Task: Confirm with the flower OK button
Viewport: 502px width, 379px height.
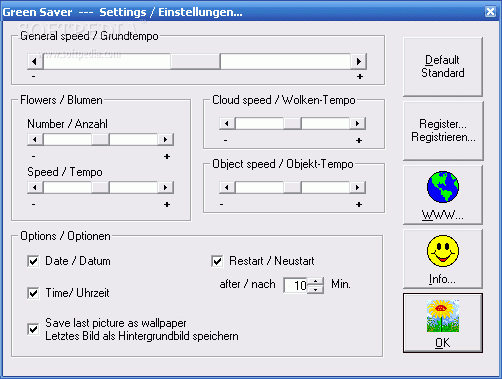Action: tap(443, 323)
